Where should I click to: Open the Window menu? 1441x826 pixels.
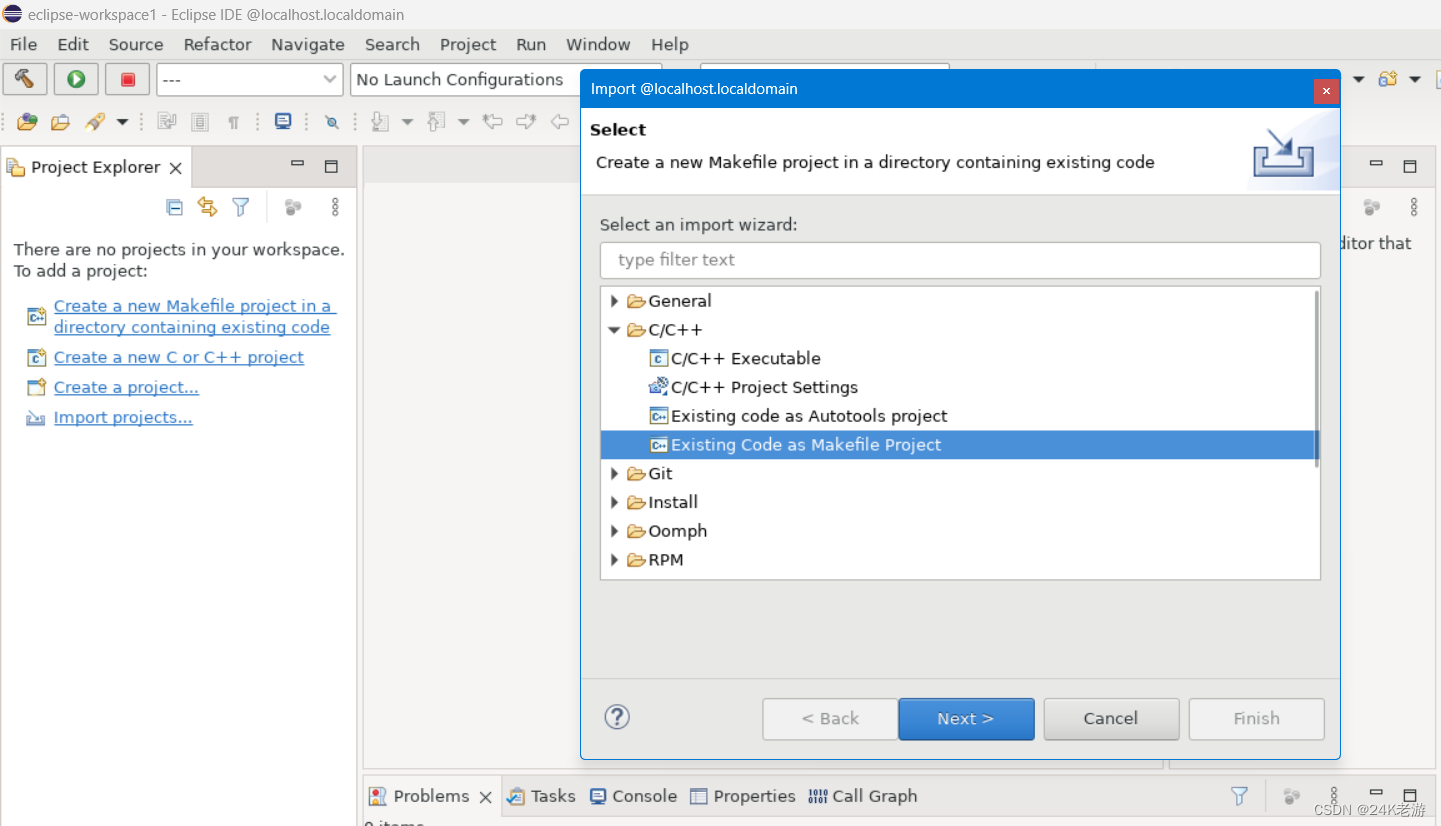(598, 44)
